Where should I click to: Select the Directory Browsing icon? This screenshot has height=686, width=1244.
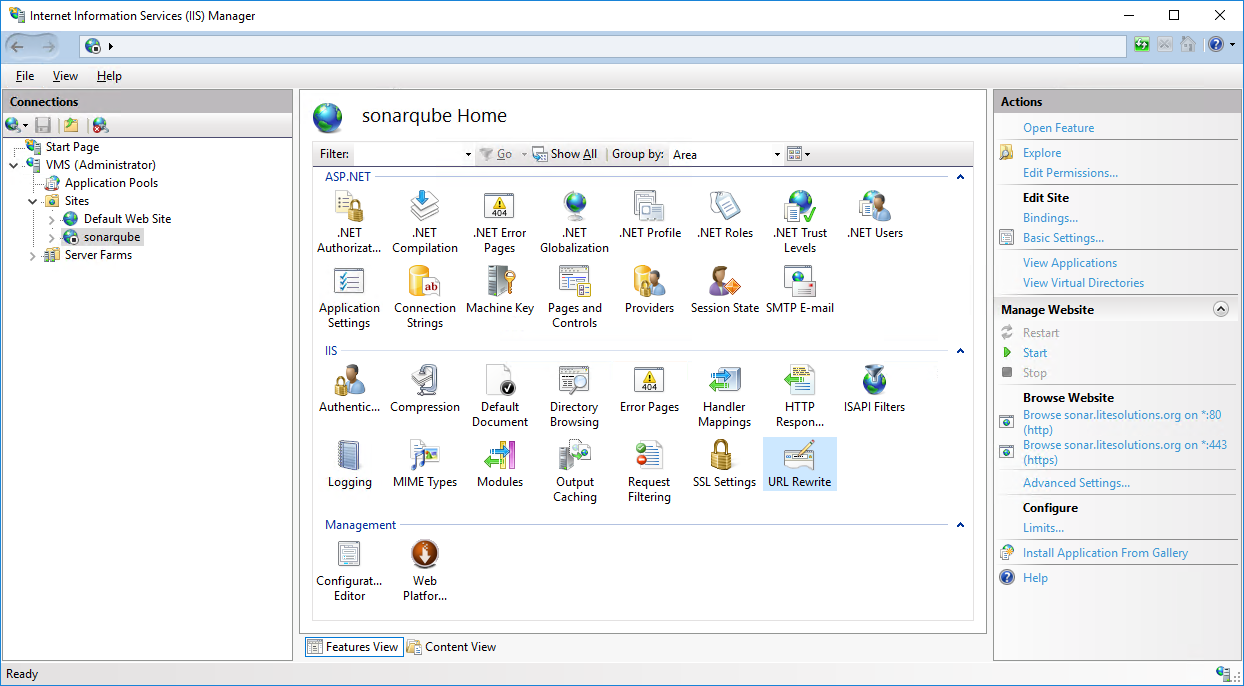point(574,395)
